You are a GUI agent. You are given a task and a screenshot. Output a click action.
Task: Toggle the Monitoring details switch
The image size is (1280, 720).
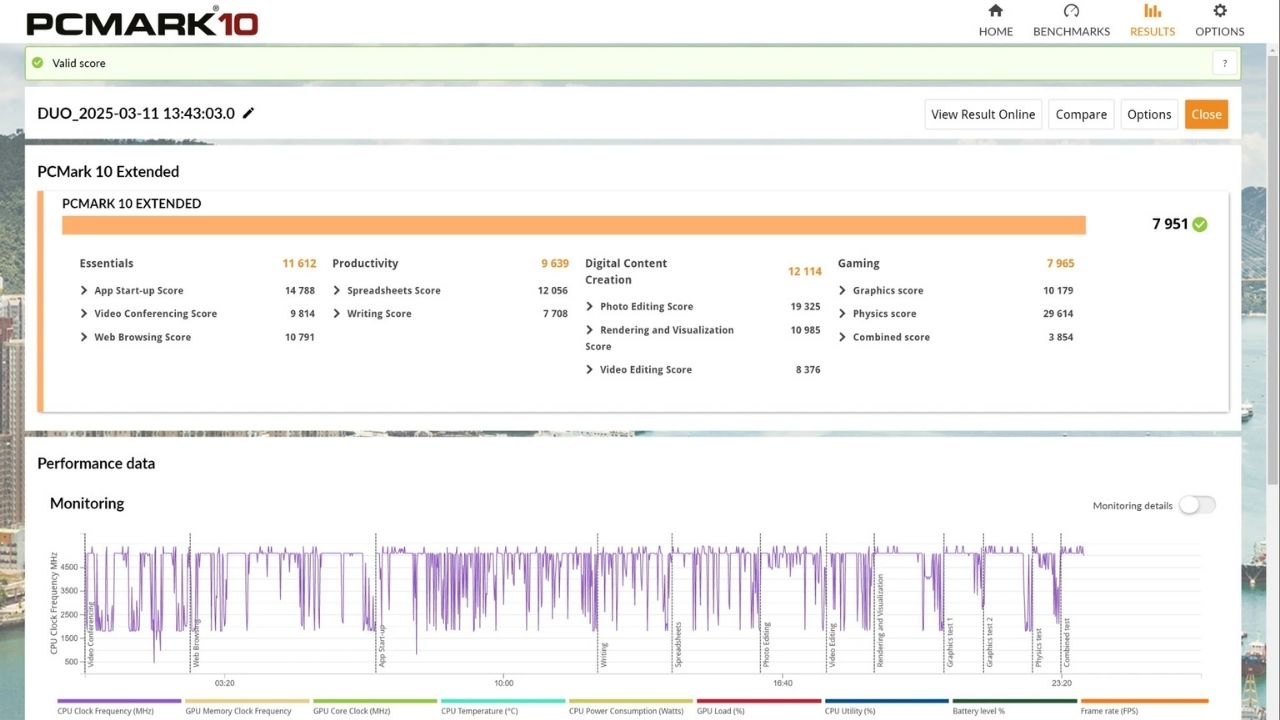pyautogui.click(x=1196, y=505)
